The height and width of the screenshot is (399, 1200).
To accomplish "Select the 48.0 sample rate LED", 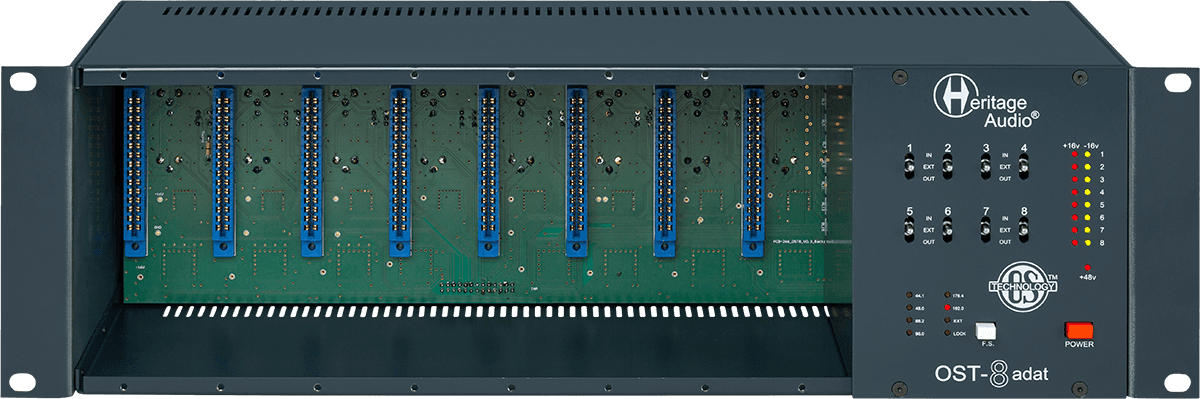I will (908, 309).
